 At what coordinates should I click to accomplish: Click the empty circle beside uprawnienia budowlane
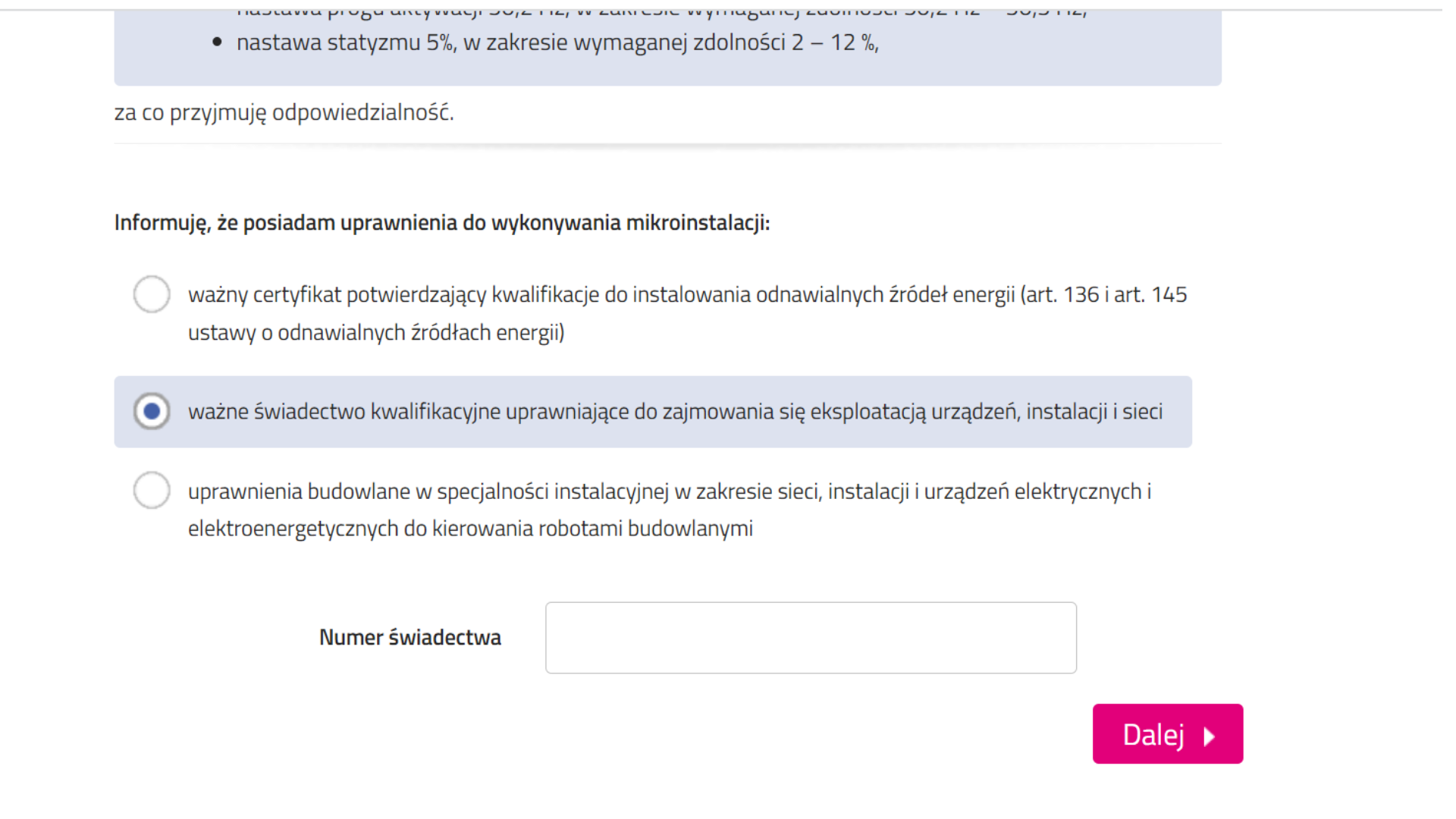pyautogui.click(x=152, y=490)
